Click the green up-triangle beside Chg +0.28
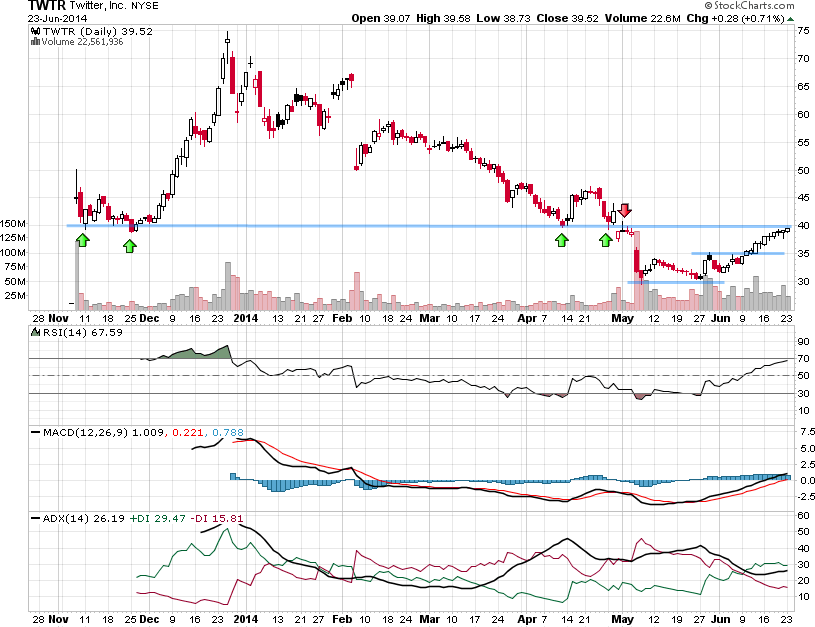Image resolution: width=815 pixels, height=627 pixels. (791, 19)
